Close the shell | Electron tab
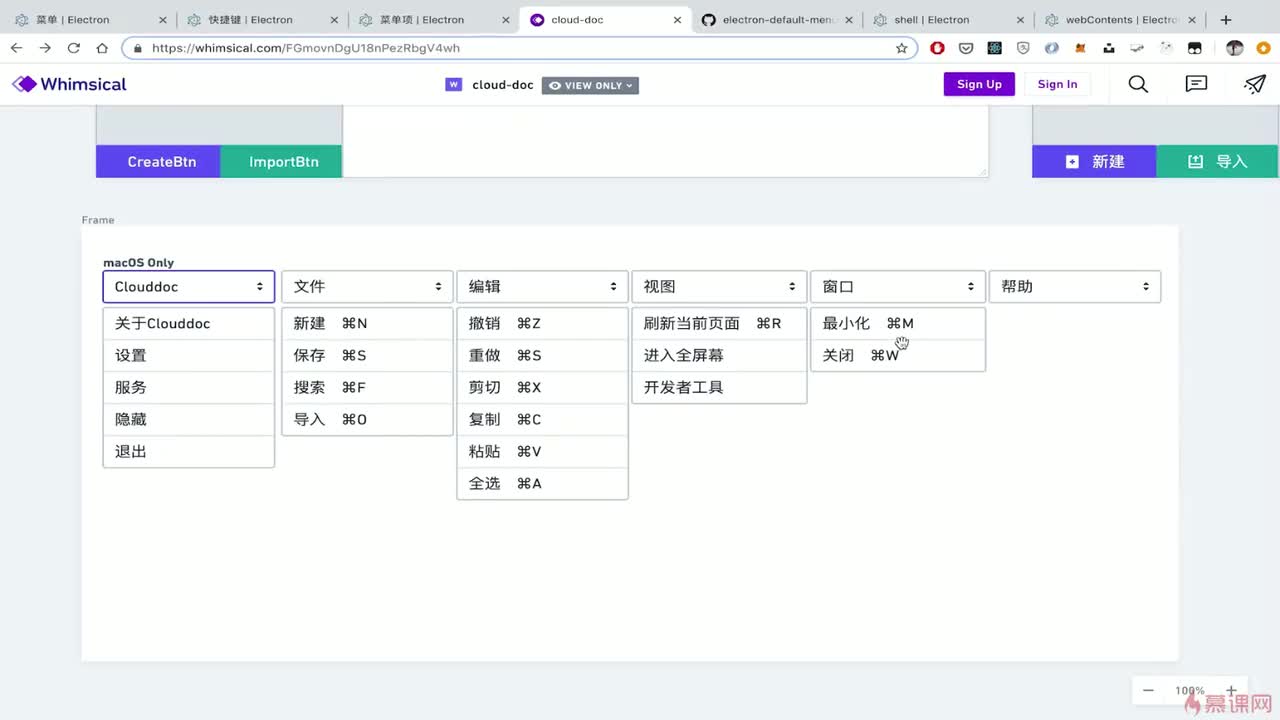1280x720 pixels. [1020, 19]
